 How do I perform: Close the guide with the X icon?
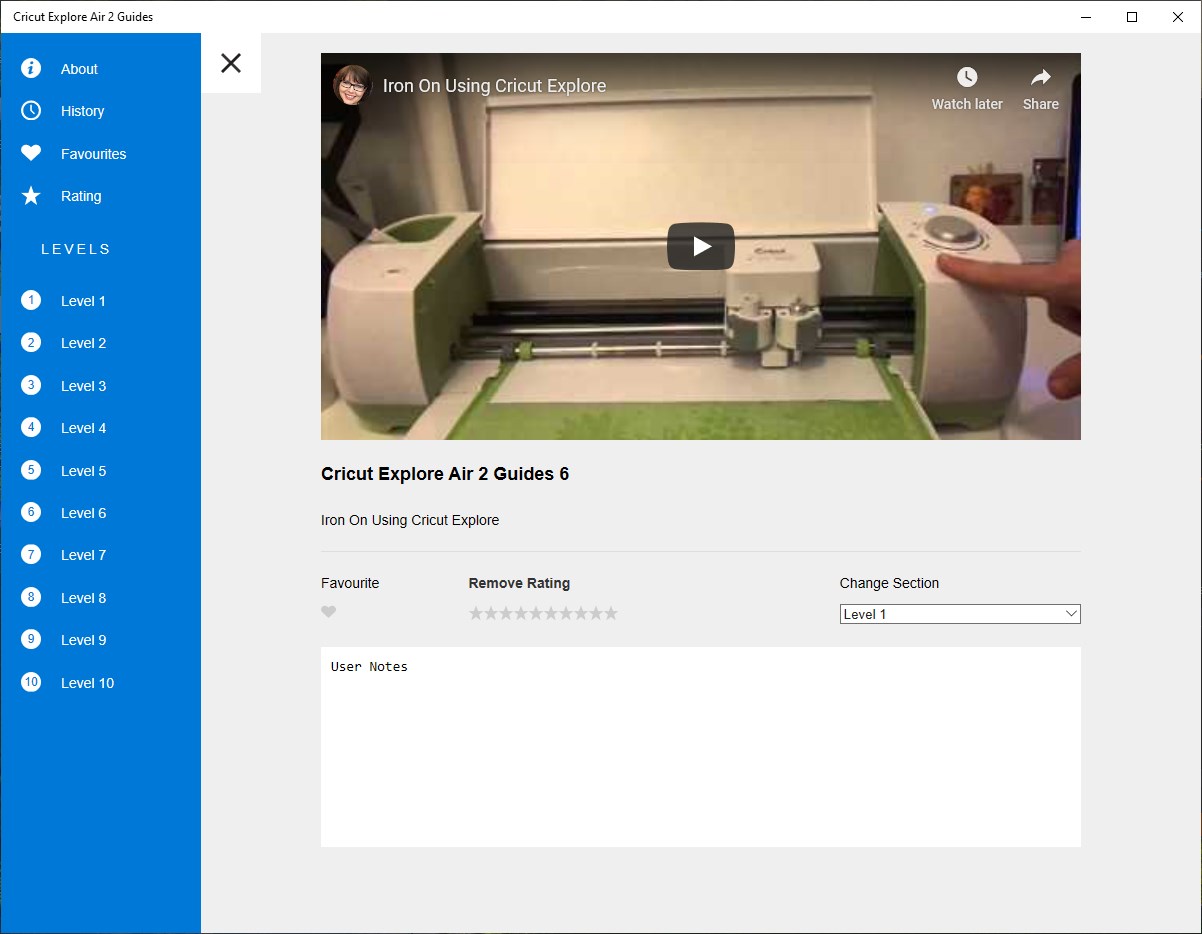click(231, 63)
